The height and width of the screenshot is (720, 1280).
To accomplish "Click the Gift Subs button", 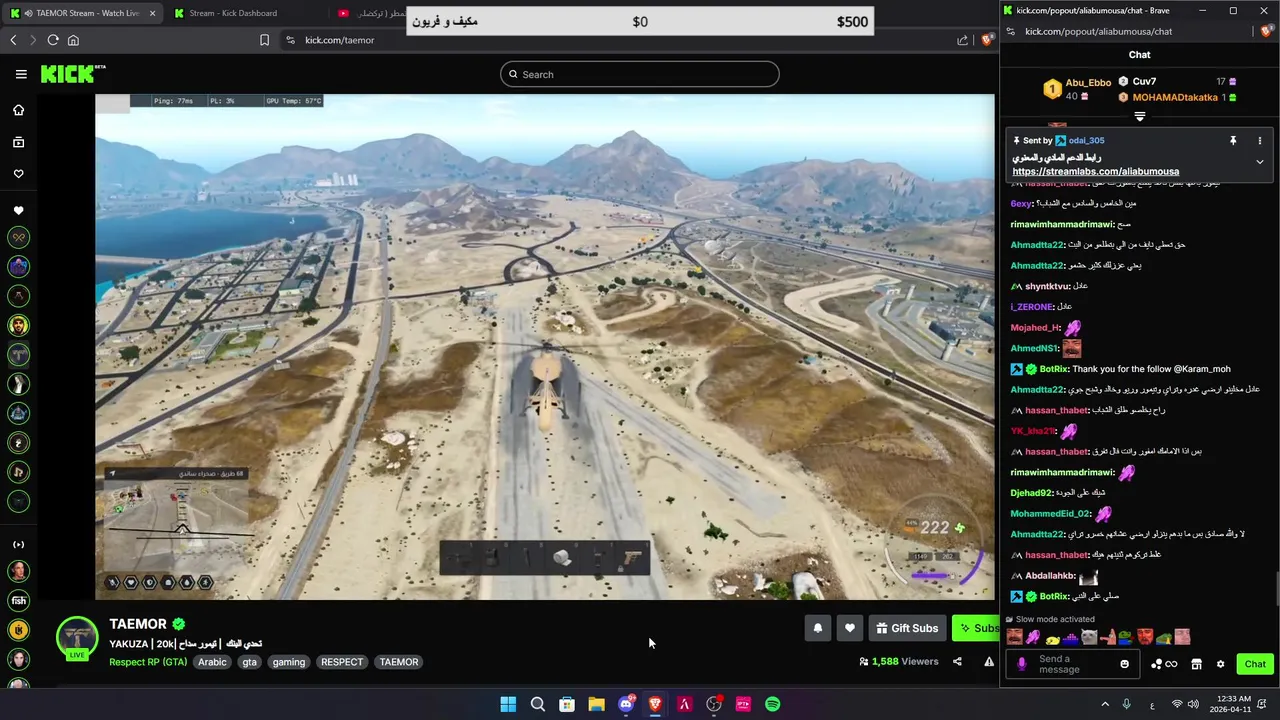I will coord(907,628).
